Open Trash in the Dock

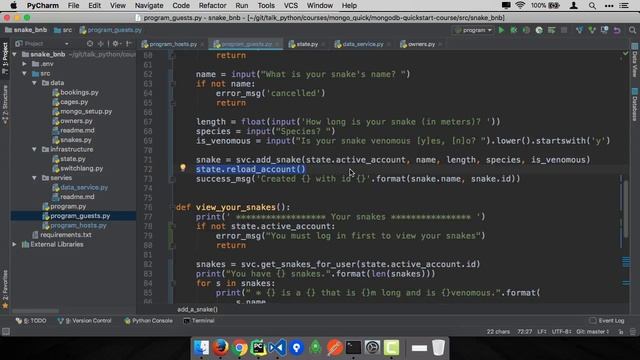coord(438,348)
